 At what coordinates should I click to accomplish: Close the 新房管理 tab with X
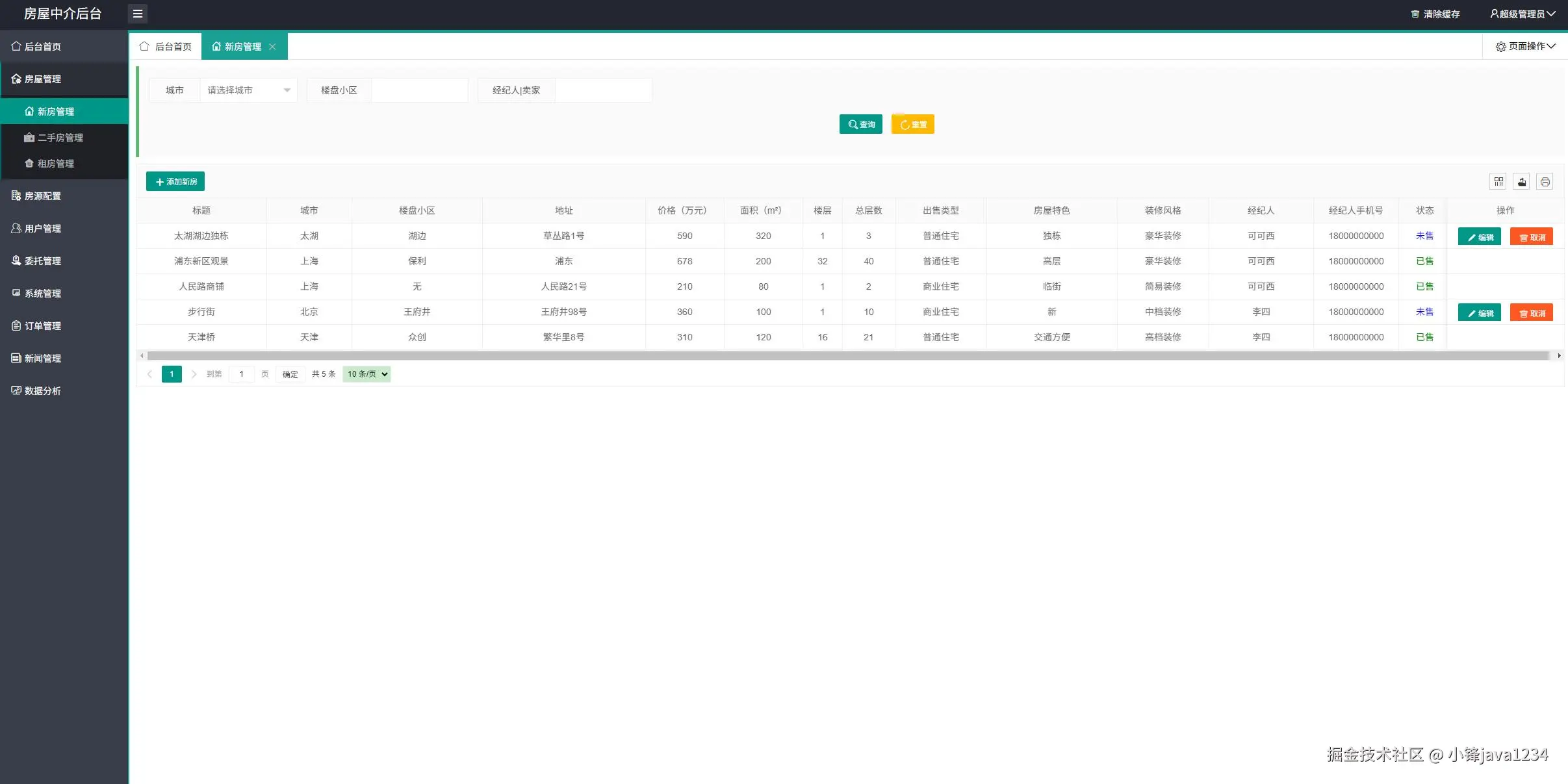click(x=272, y=47)
